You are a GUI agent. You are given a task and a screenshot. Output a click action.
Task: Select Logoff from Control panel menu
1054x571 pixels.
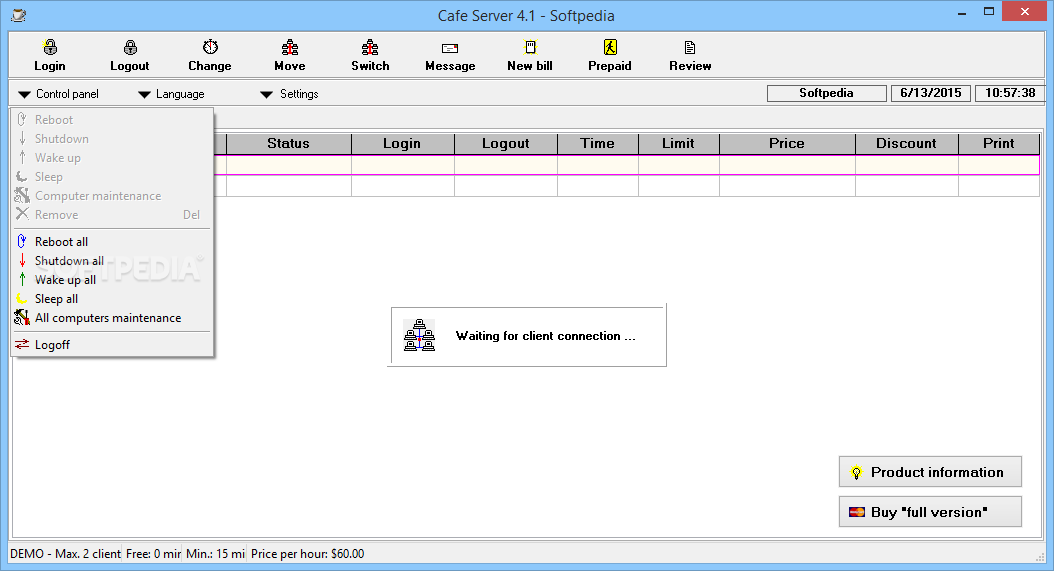pos(112,344)
